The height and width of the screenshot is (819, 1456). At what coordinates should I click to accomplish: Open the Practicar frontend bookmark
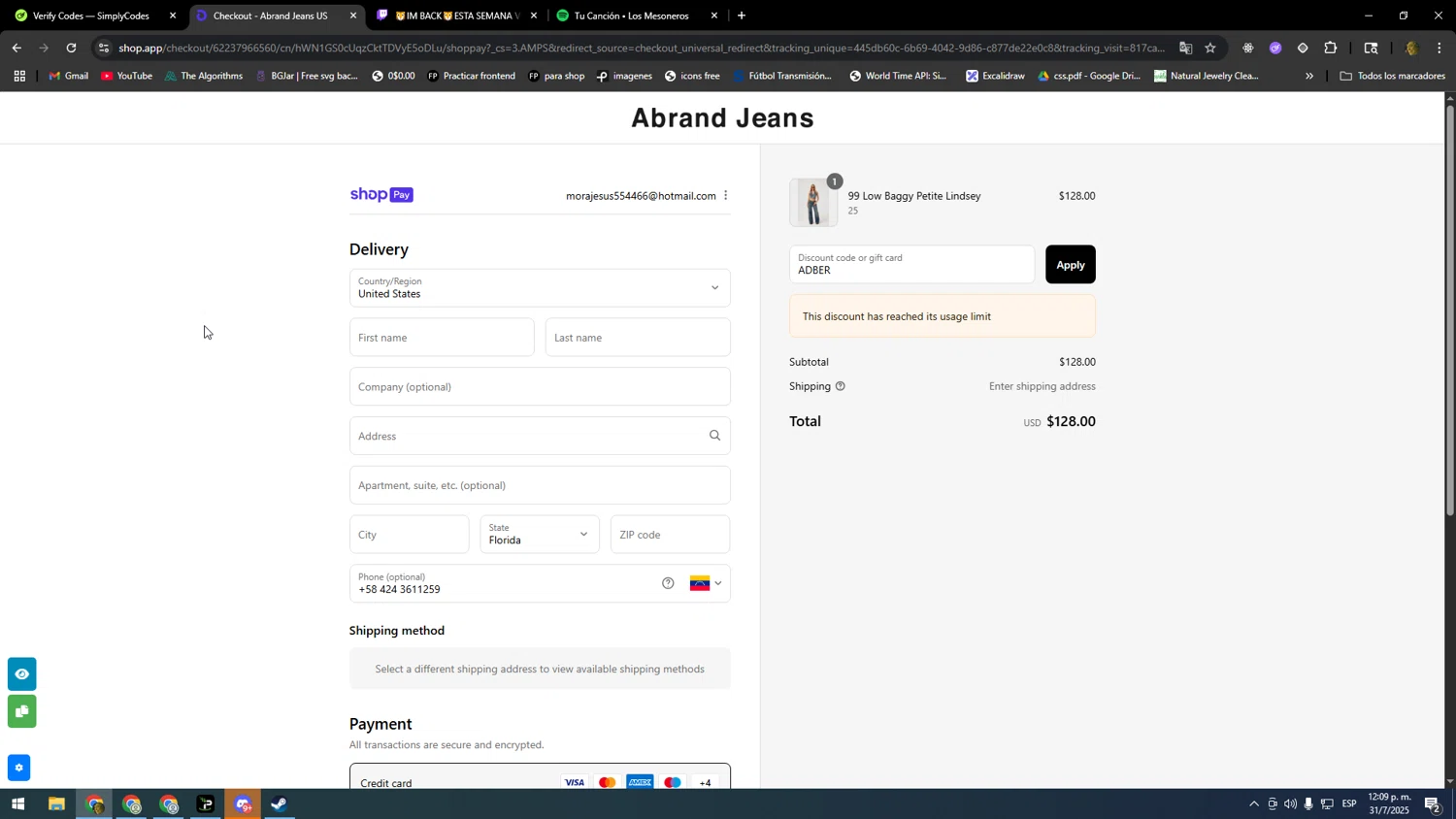[471, 76]
